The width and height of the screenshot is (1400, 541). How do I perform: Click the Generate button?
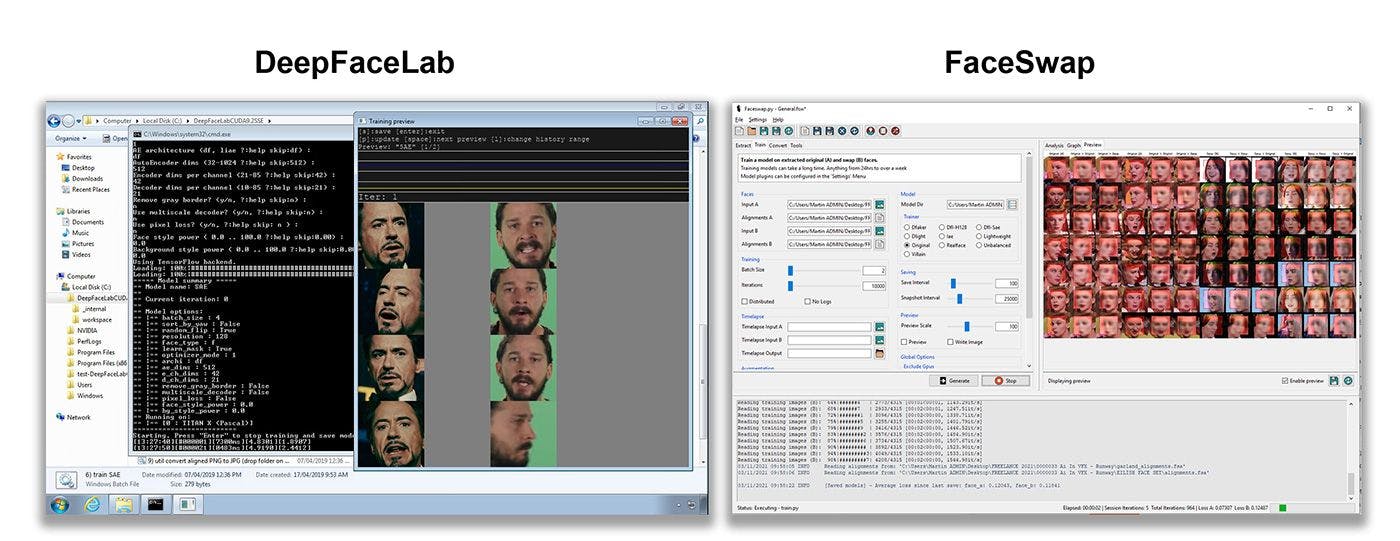(953, 381)
